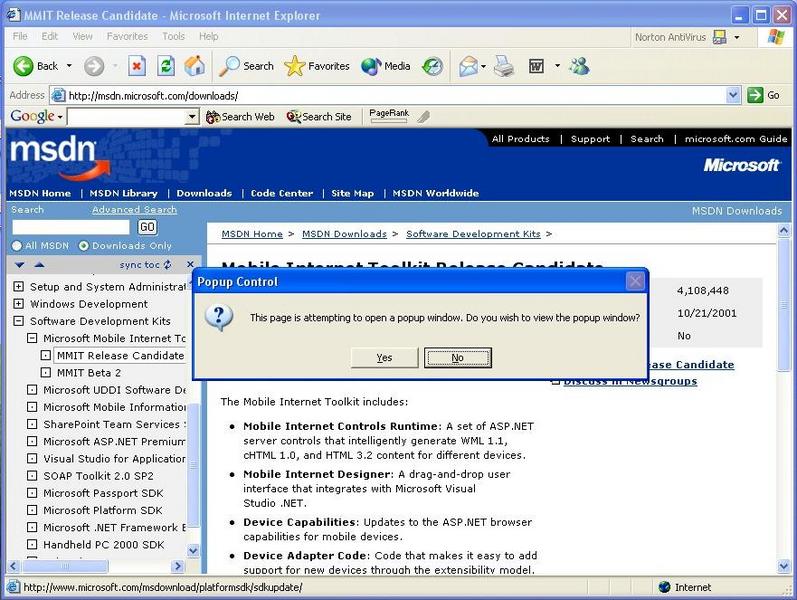Open the Advanced Search link
The image size is (797, 600).
tap(134, 209)
